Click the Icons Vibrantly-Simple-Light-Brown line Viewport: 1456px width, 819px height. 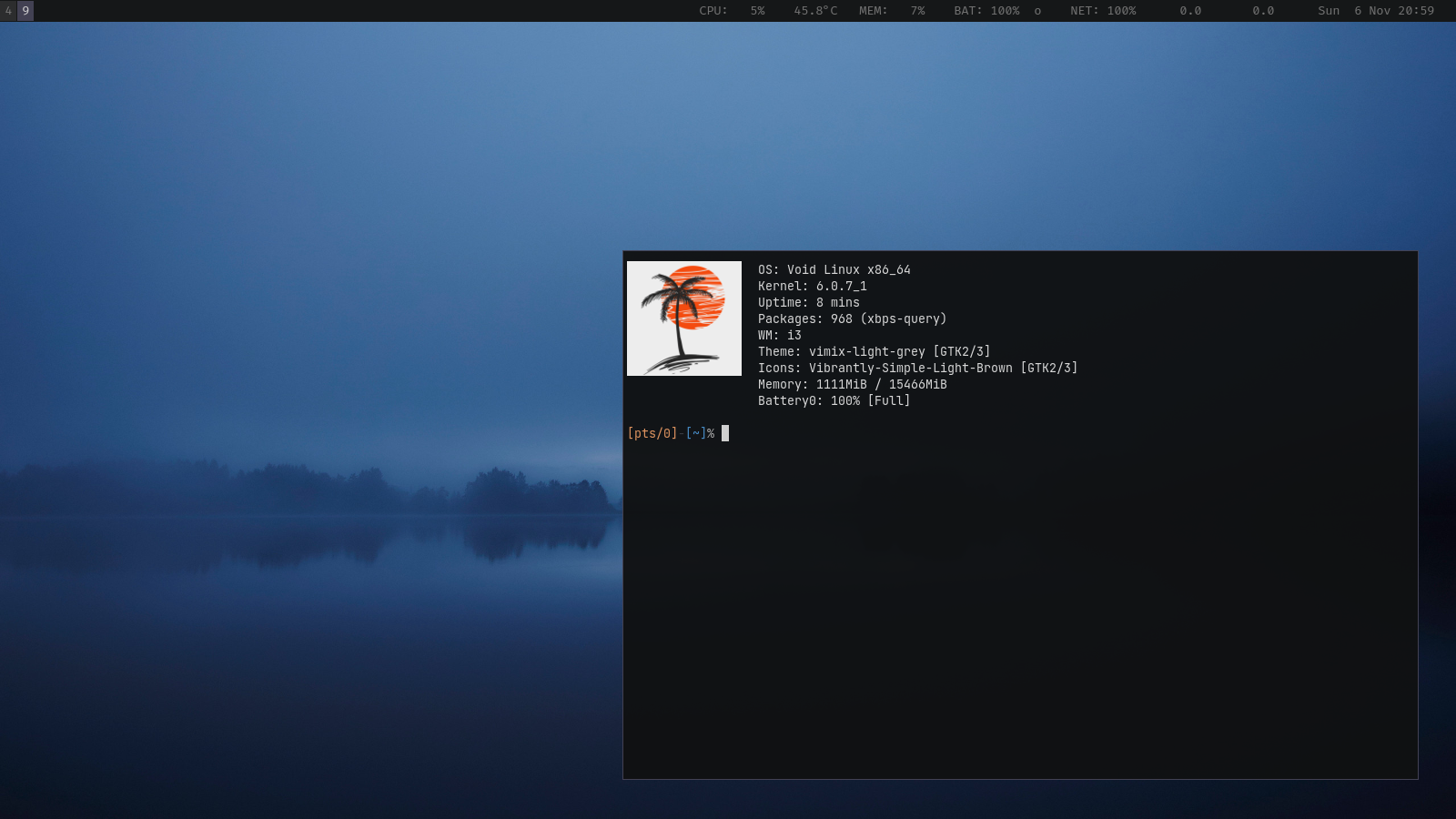coord(917,368)
